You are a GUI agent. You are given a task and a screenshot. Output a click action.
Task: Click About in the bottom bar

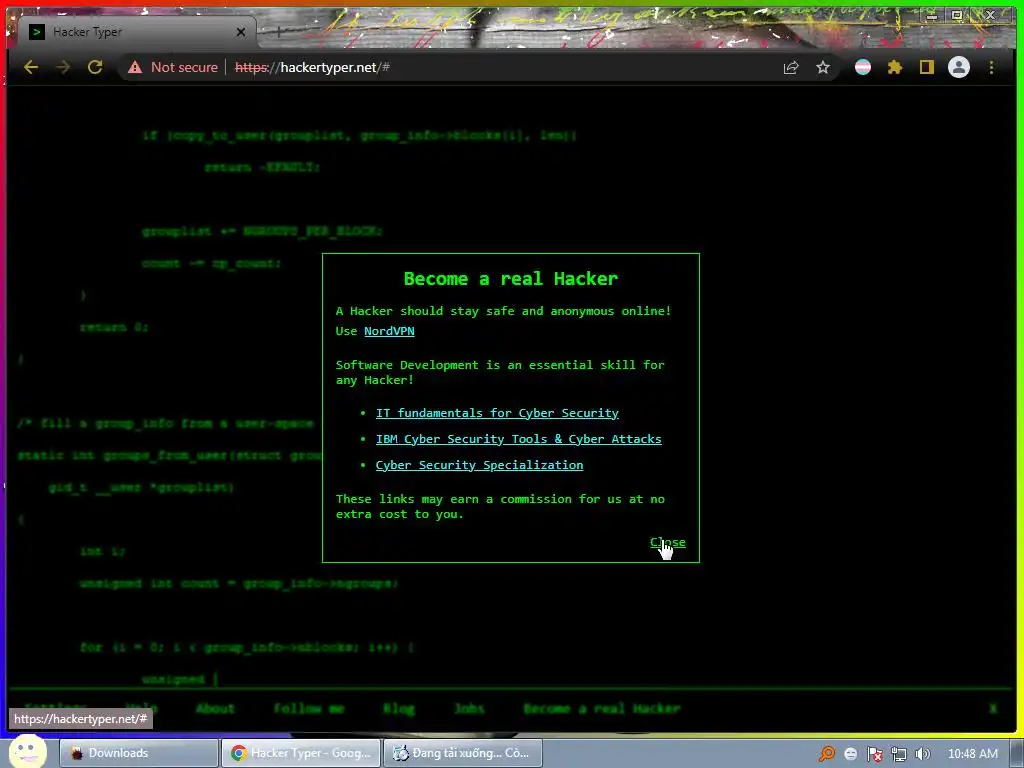[215, 709]
